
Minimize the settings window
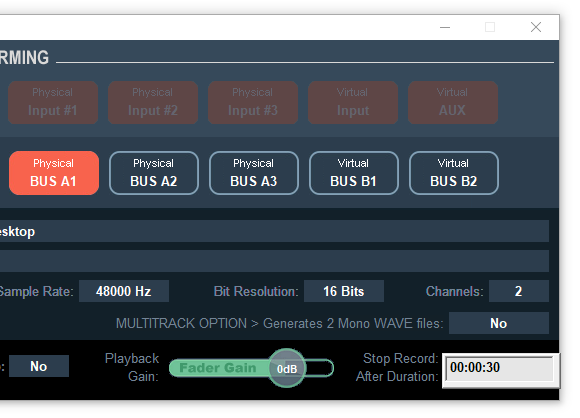click(445, 27)
